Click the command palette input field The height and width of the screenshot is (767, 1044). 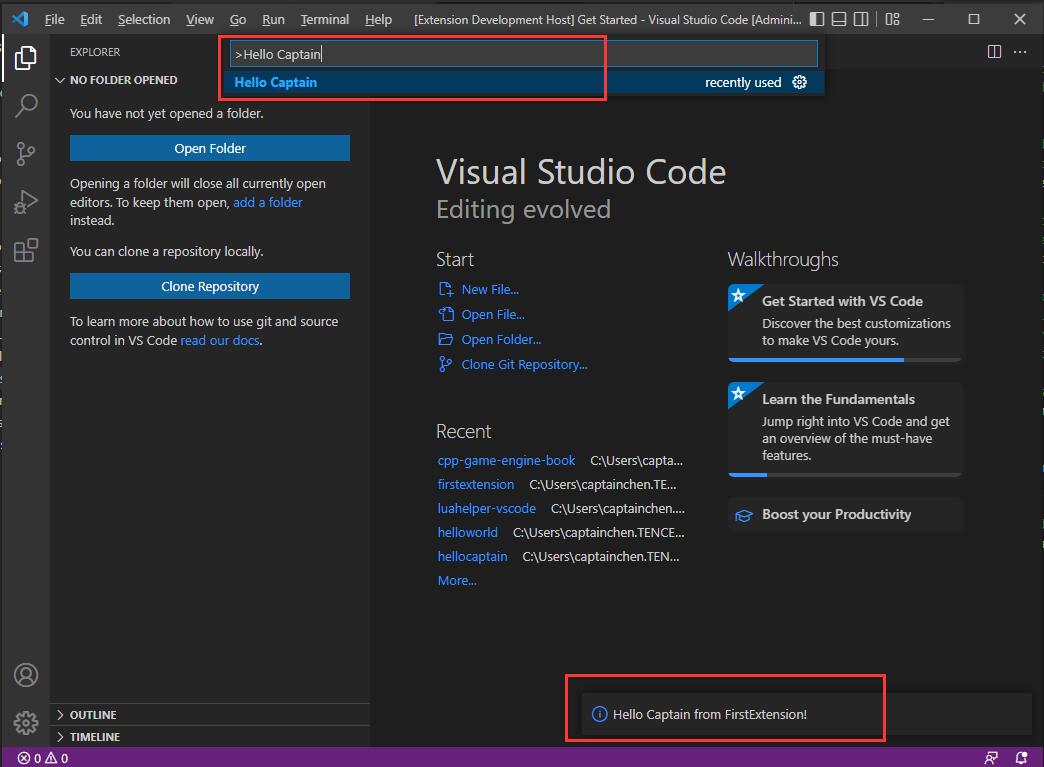pos(523,54)
